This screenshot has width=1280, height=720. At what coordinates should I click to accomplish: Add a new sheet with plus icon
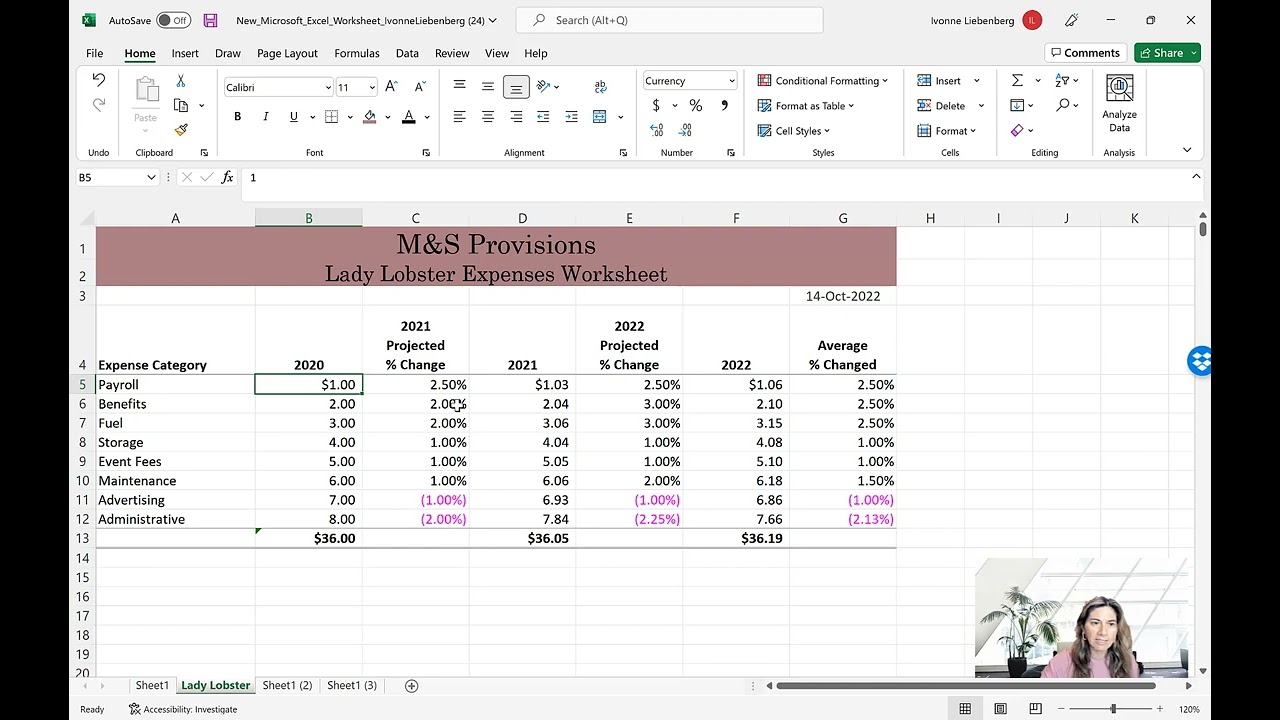(411, 685)
